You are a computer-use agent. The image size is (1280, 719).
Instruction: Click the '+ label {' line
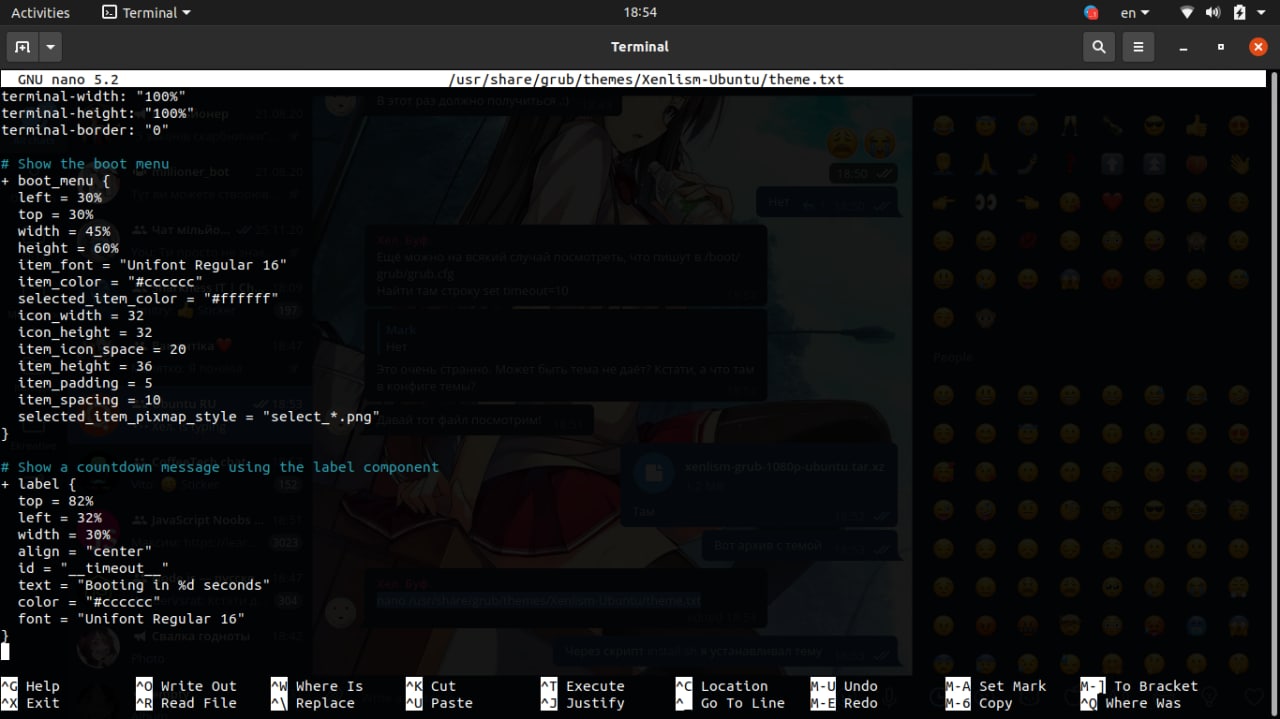click(38, 484)
